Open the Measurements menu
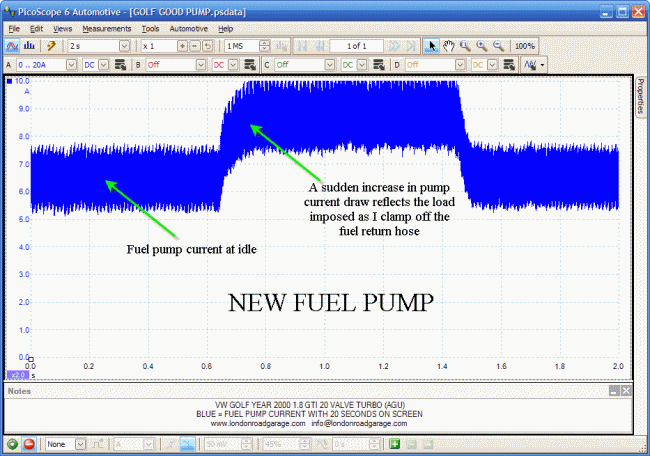The height and width of the screenshot is (456, 650). point(106,28)
